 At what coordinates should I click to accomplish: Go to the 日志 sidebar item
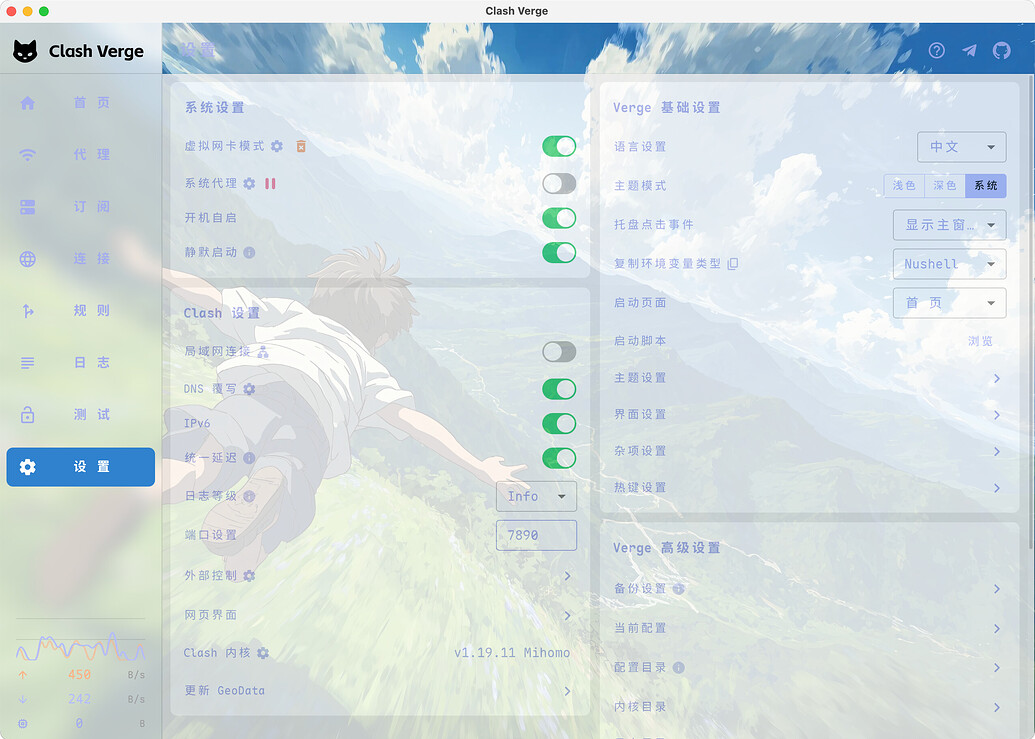pos(81,363)
